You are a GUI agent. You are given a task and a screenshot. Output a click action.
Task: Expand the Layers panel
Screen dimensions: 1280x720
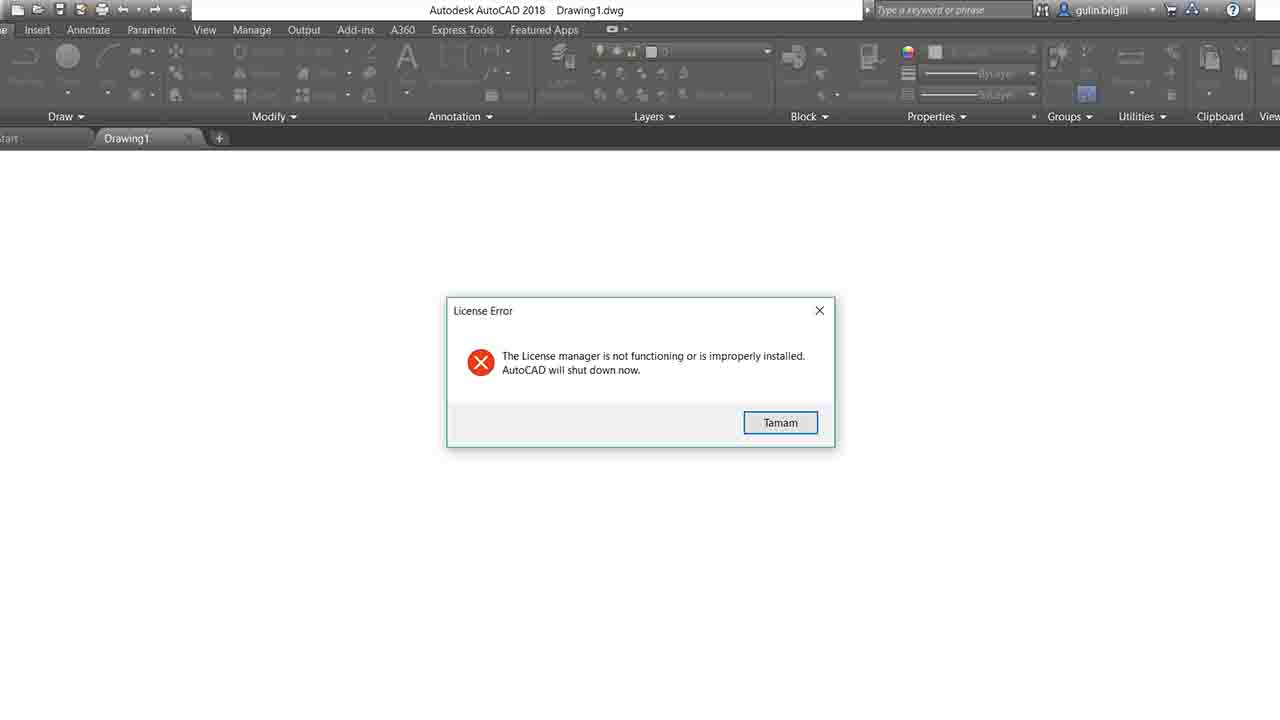click(655, 117)
